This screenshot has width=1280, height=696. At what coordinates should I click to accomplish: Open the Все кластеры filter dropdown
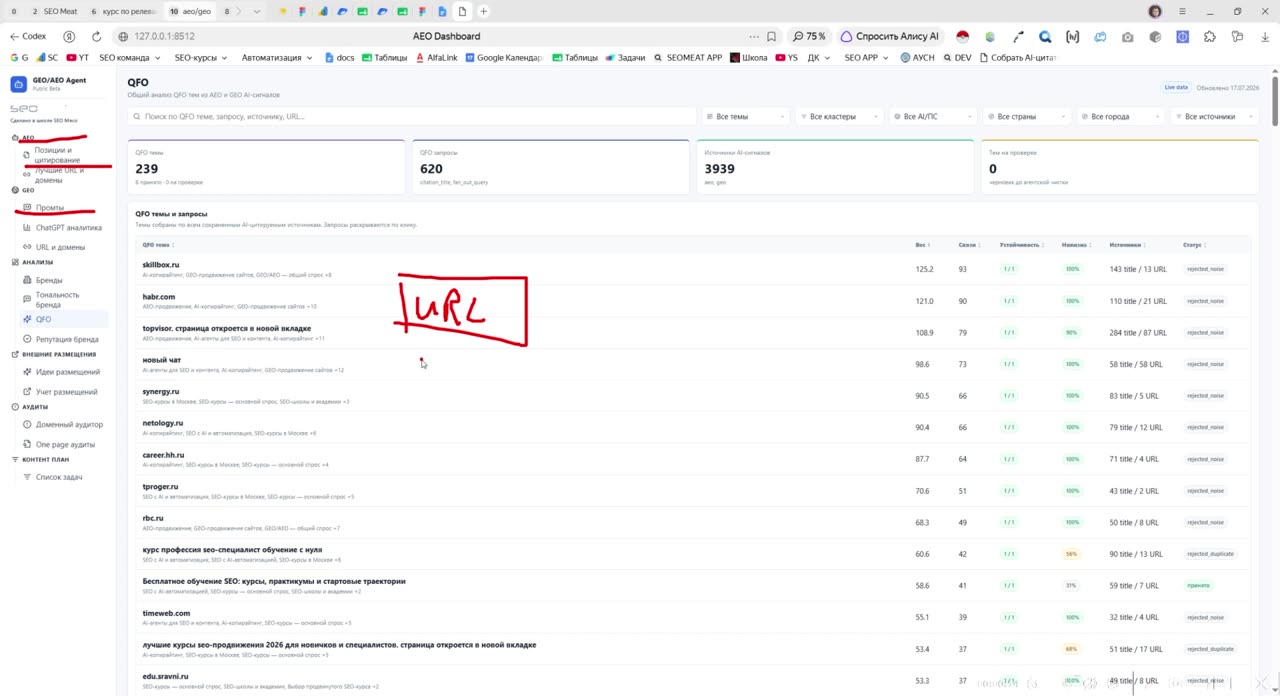[839, 117]
